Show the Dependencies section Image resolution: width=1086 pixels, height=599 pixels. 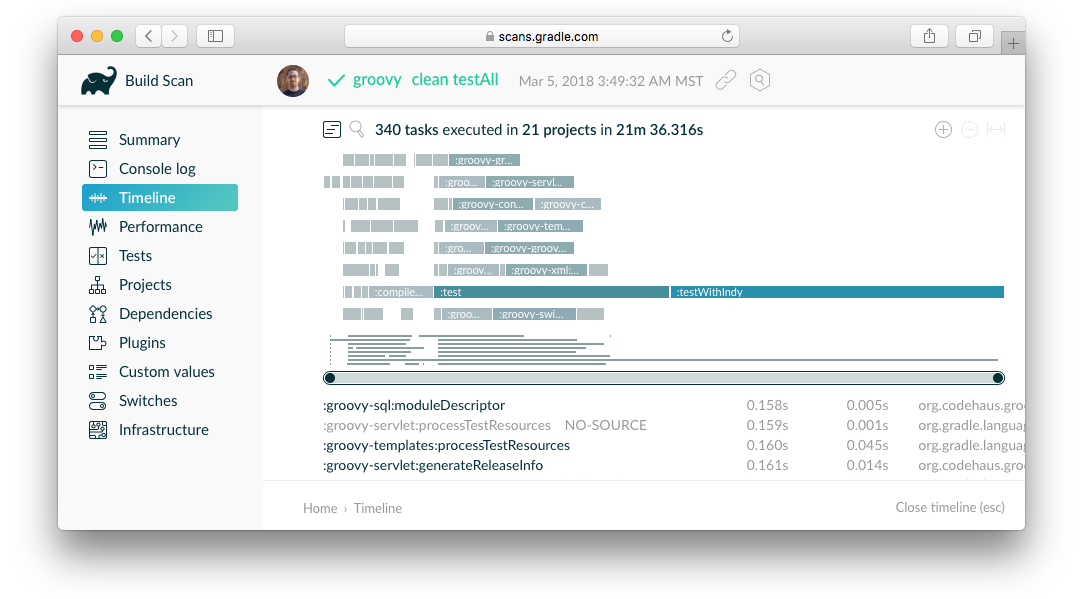[165, 314]
